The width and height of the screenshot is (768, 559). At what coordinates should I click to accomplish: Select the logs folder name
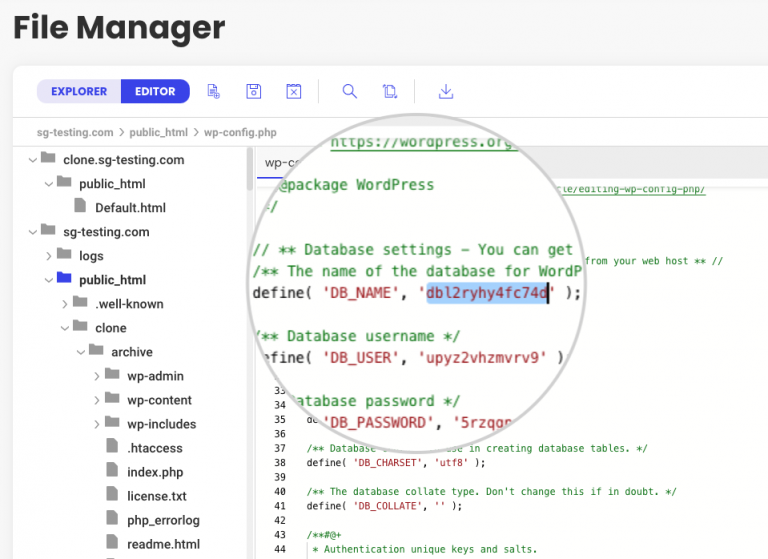click(91, 256)
